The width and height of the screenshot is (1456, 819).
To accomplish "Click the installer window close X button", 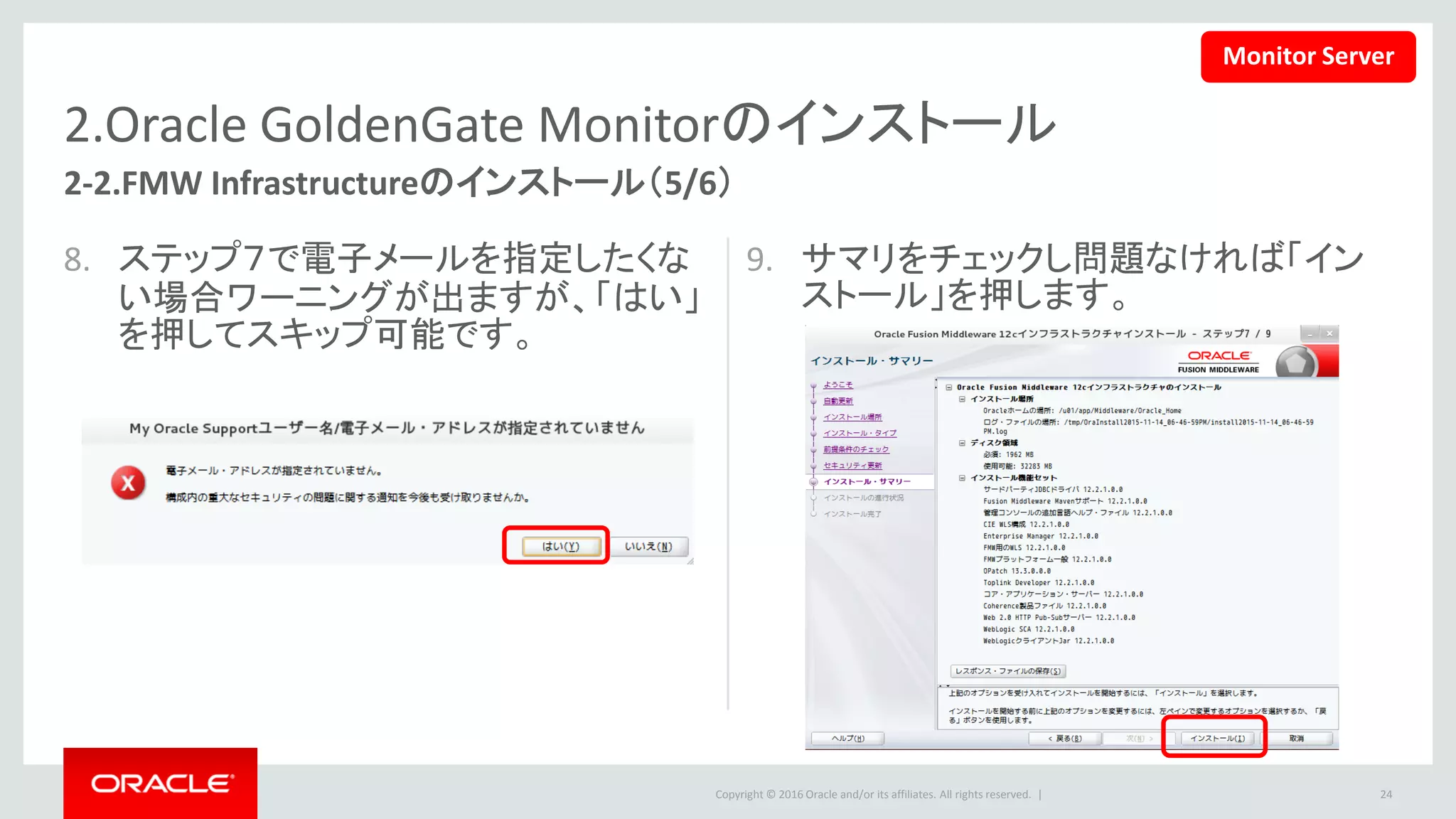I will 1329,333.
